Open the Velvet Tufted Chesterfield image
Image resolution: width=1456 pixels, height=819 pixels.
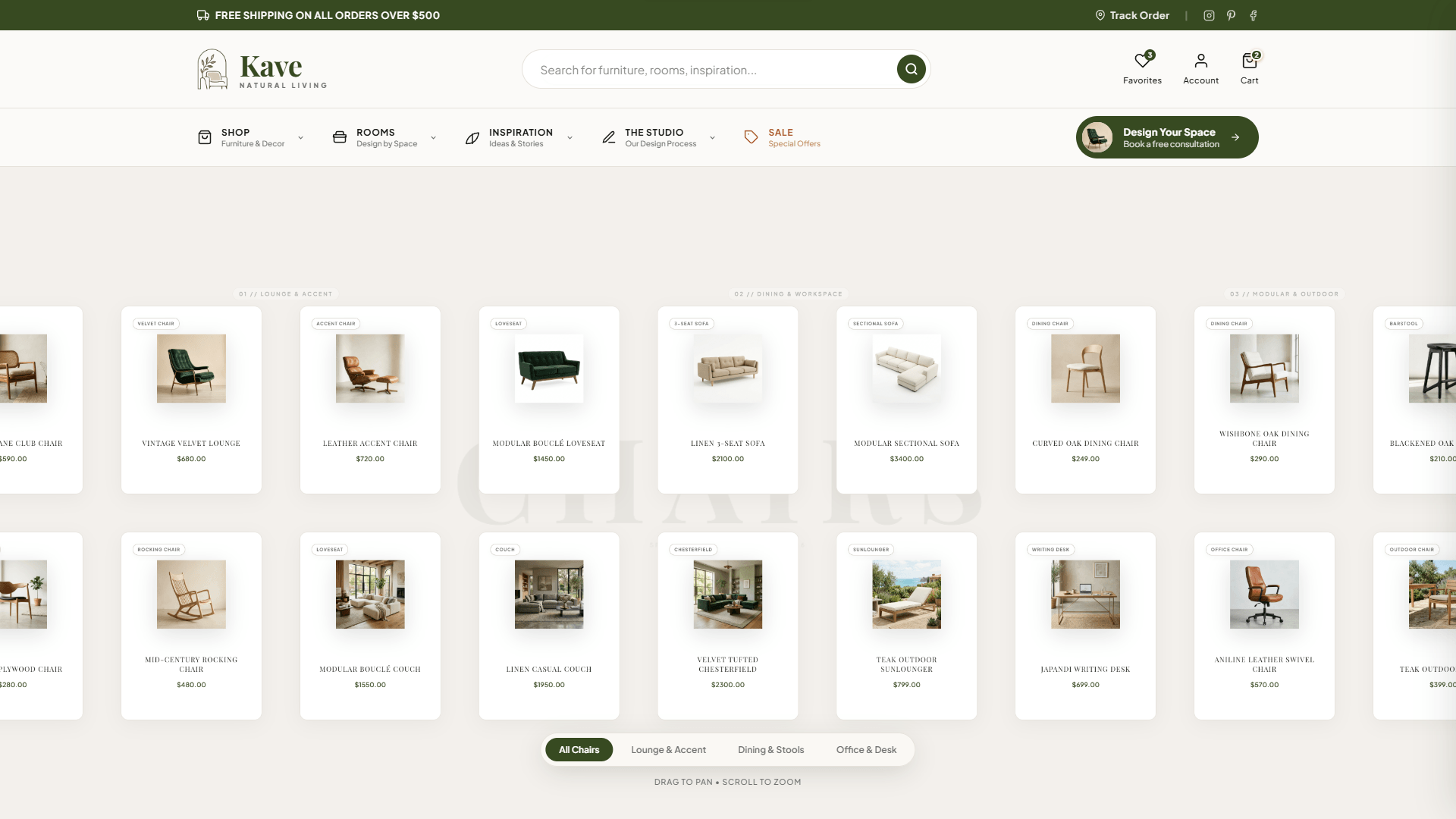point(728,595)
